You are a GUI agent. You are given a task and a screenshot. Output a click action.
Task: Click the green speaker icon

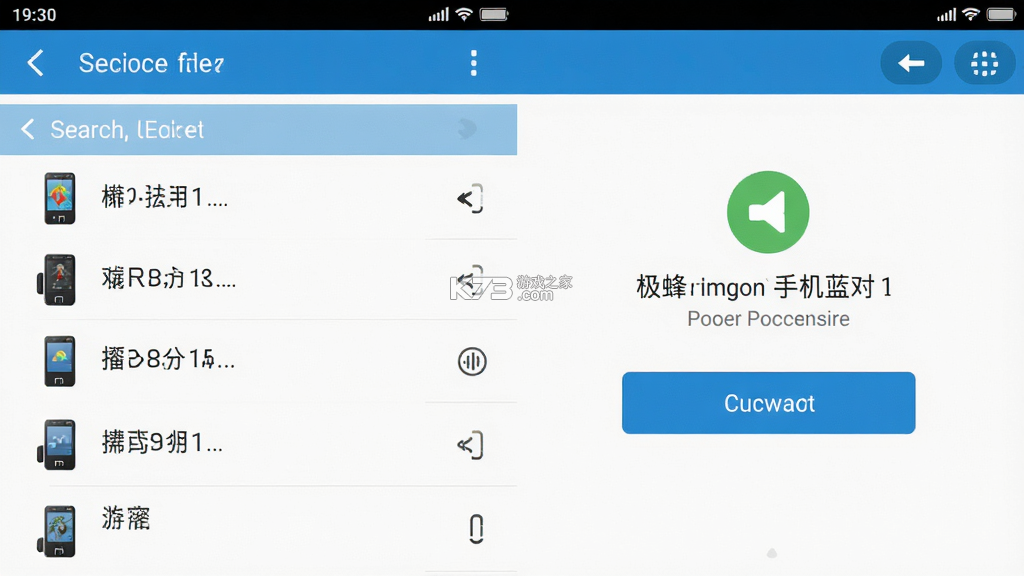coord(768,212)
